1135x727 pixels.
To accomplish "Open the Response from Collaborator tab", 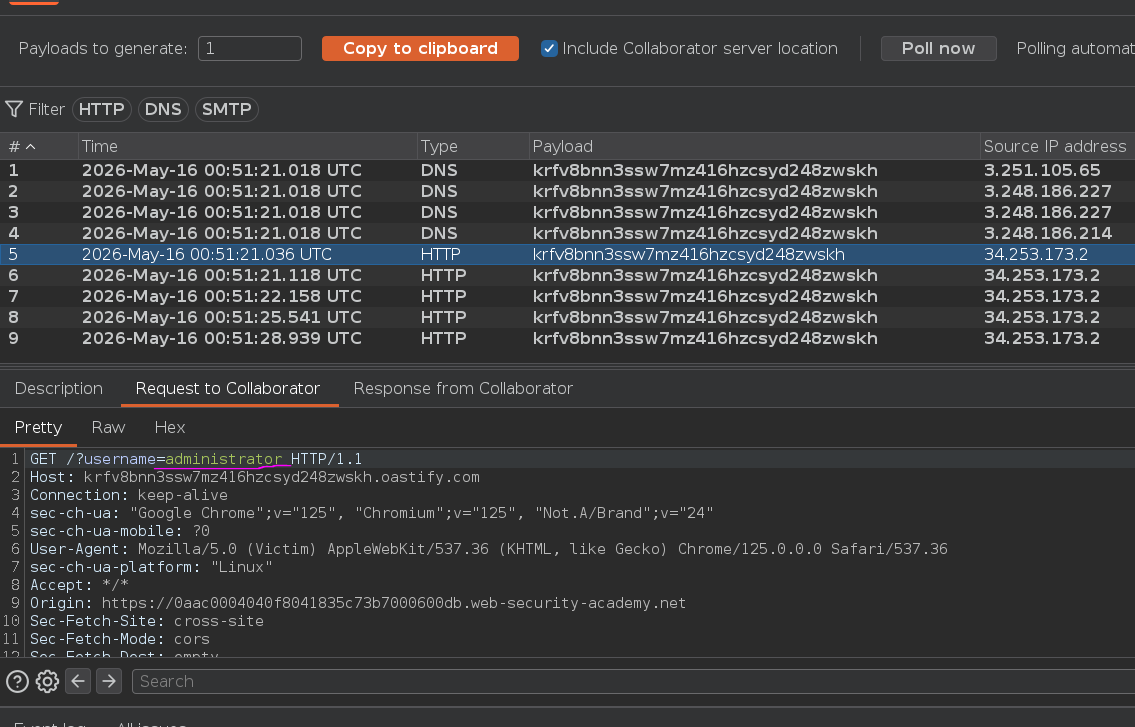I will tap(463, 389).
